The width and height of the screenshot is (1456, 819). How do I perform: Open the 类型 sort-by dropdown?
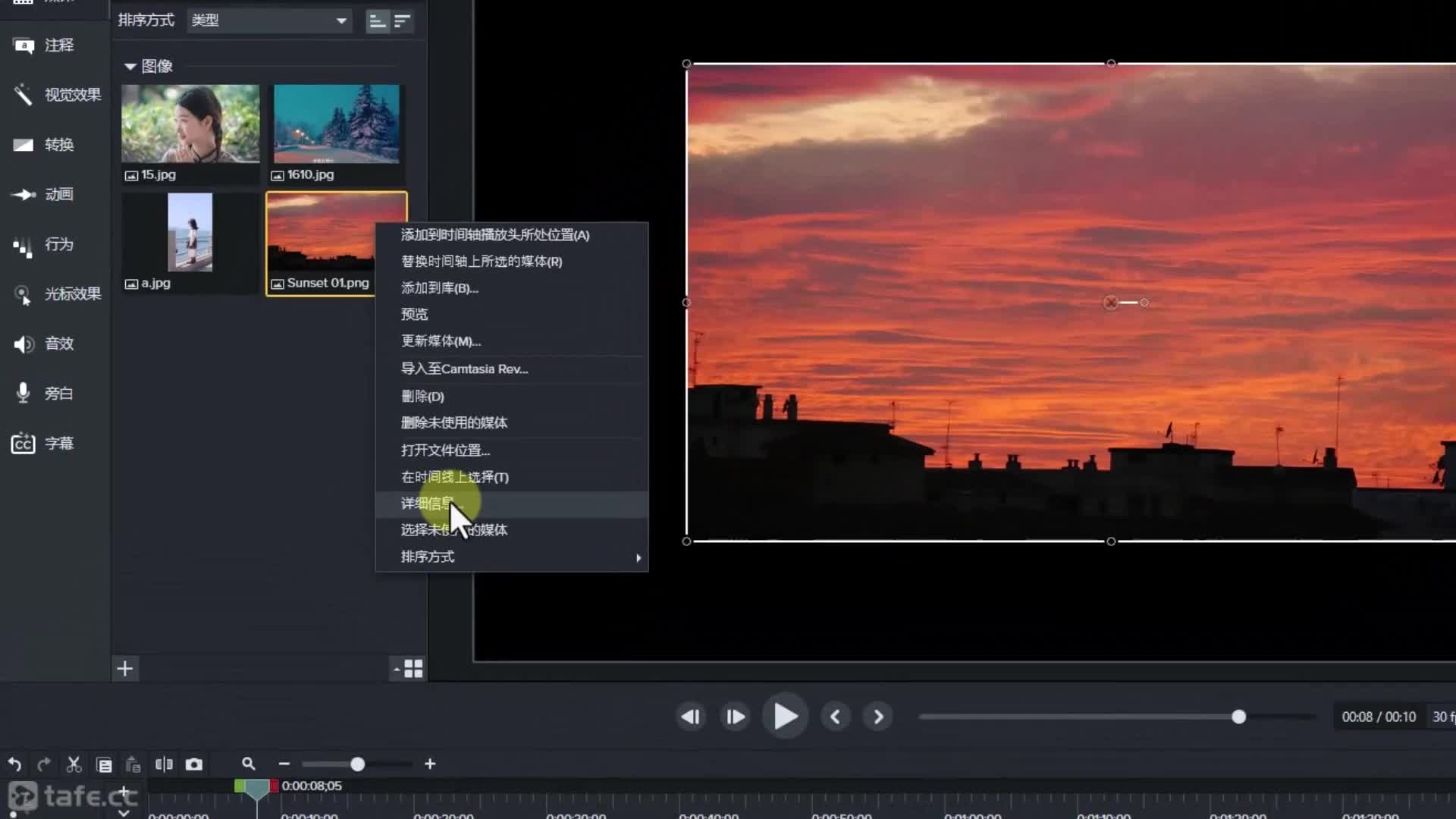(x=269, y=20)
